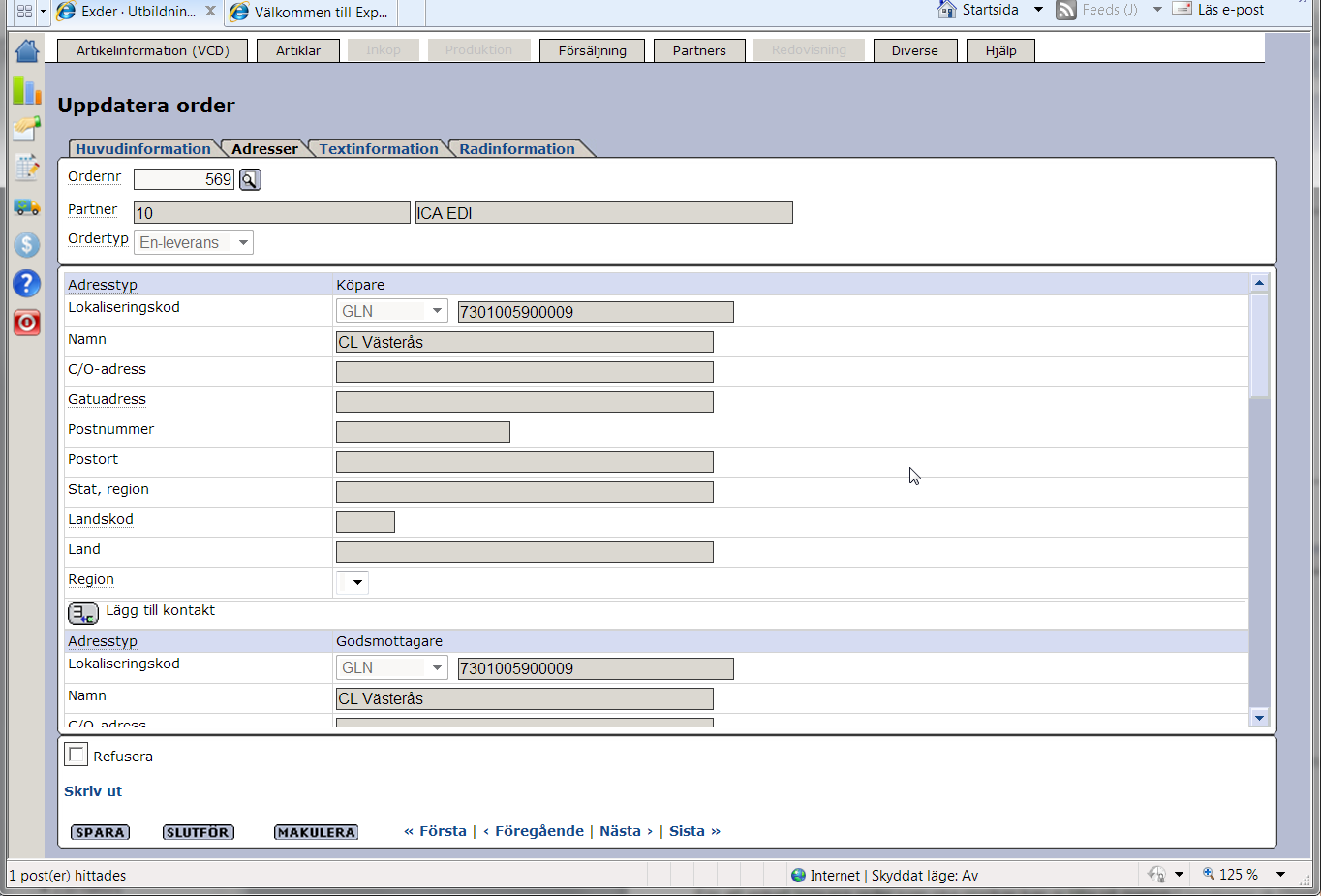The image size is (1321, 896).
Task: Open the Artikelinformation (VCD) menu
Action: click(x=153, y=50)
